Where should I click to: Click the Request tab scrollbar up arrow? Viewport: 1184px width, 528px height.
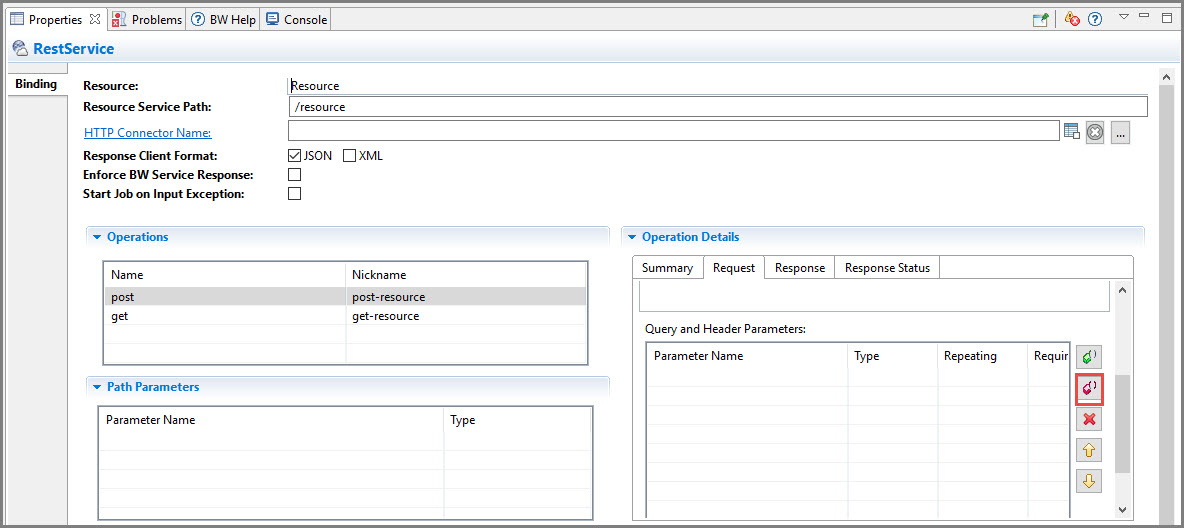(1122, 290)
